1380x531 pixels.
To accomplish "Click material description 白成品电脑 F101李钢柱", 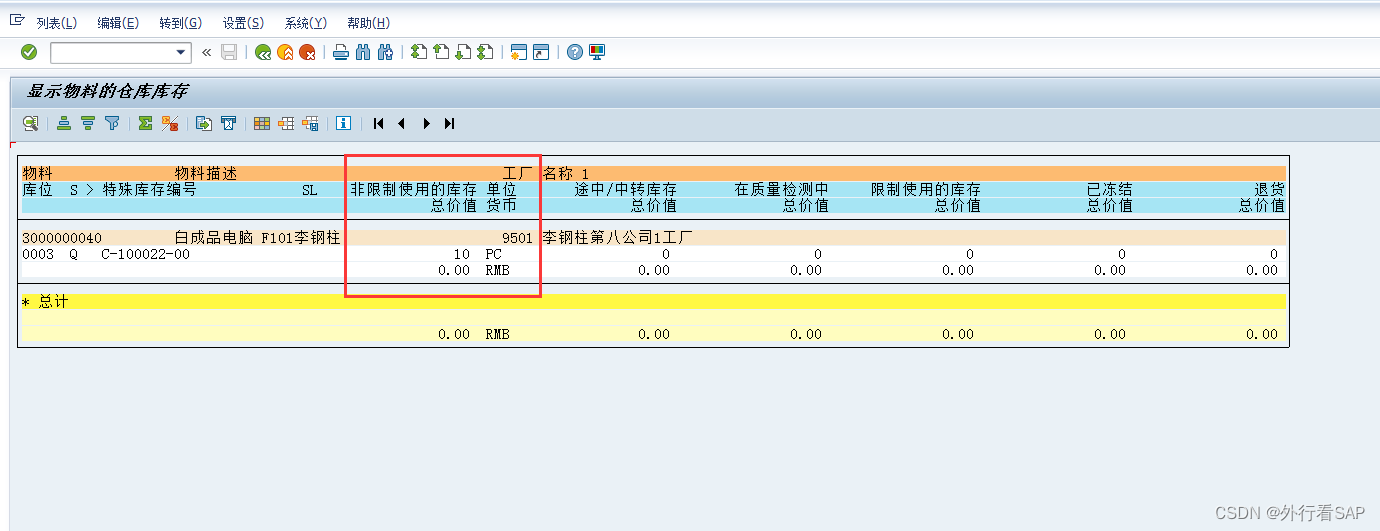I will 257,238.
